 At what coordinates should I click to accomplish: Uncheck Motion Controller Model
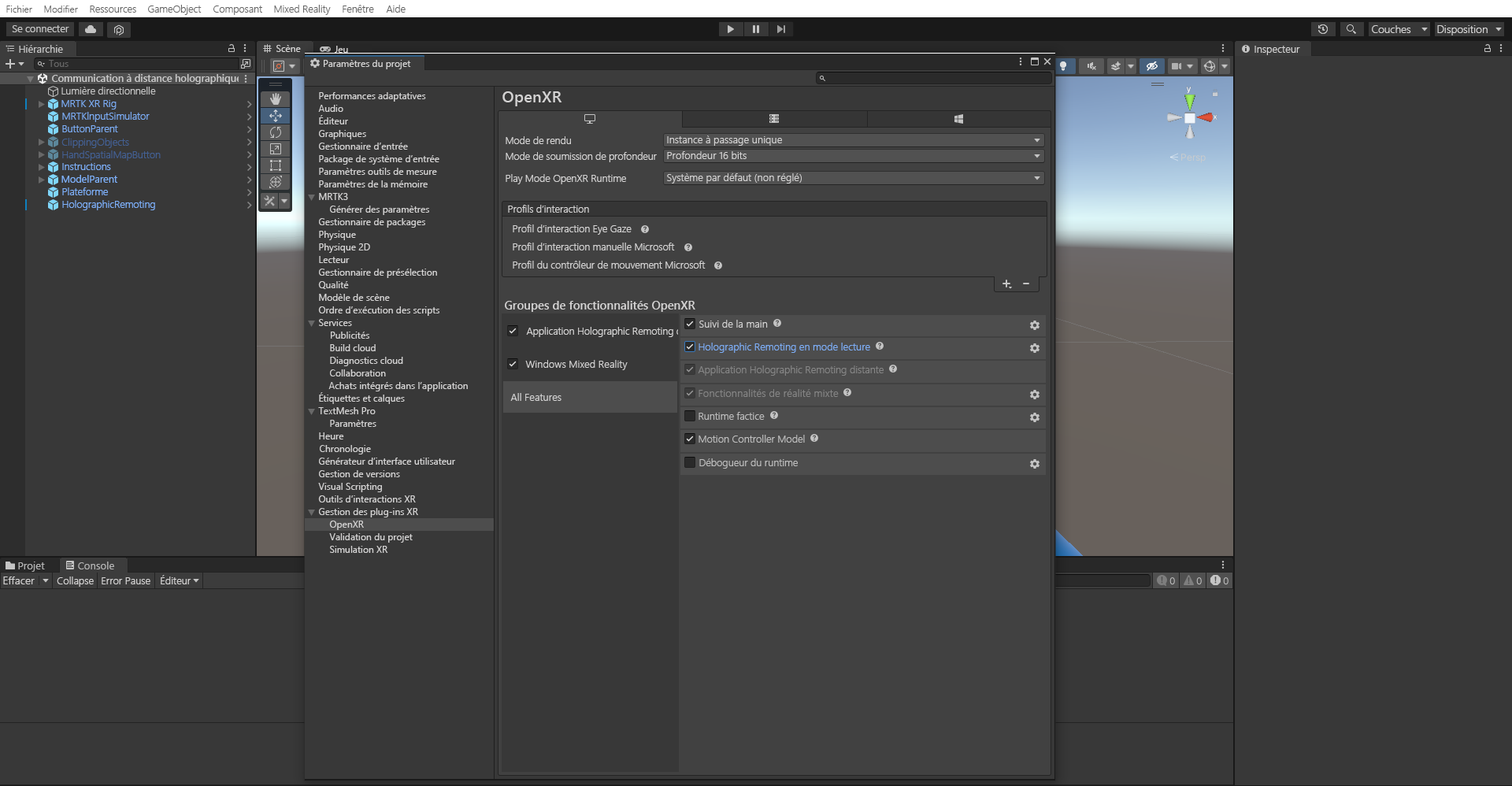pyautogui.click(x=691, y=439)
